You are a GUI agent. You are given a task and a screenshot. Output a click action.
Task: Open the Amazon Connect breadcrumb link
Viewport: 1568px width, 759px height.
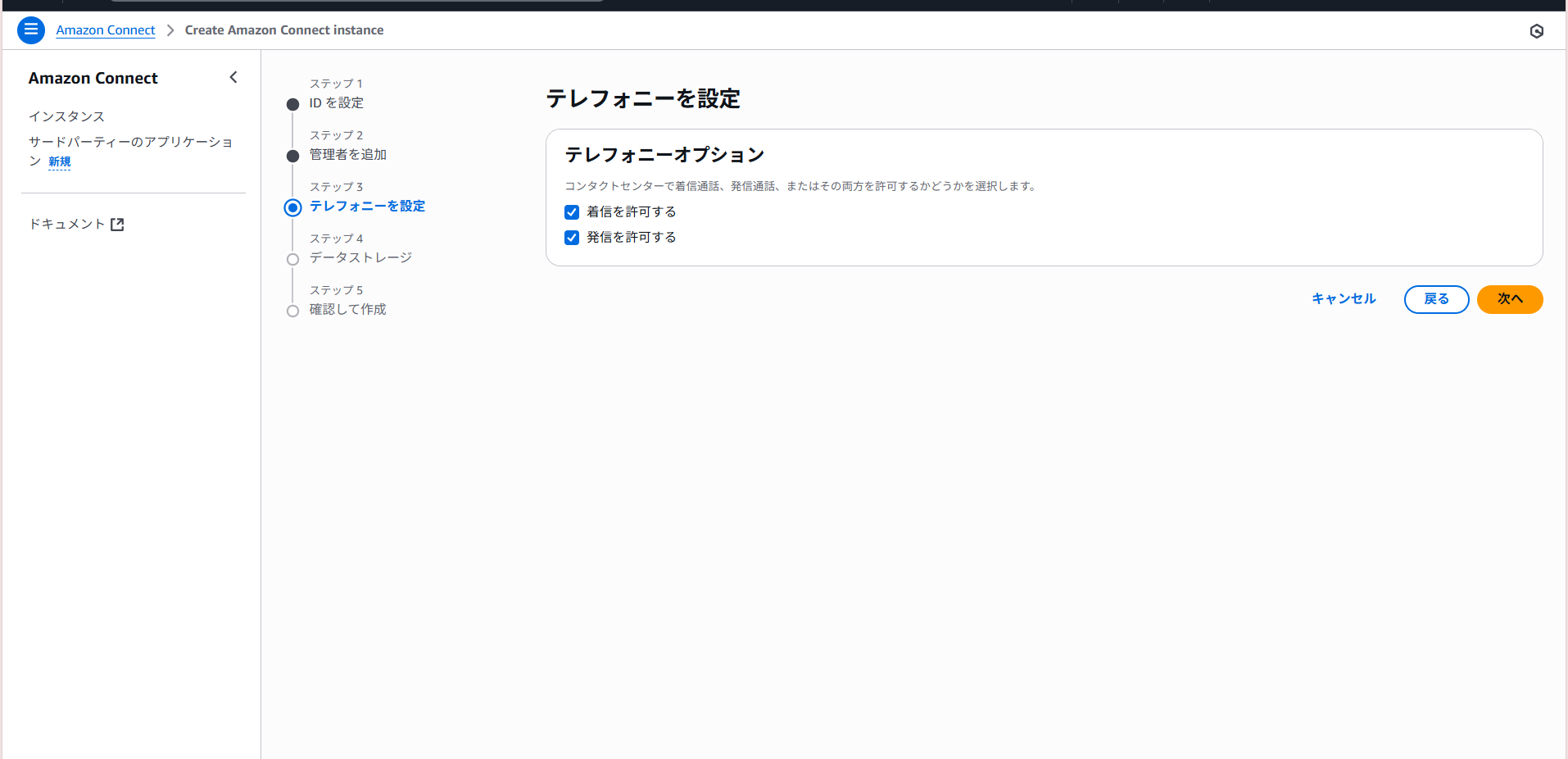point(105,30)
